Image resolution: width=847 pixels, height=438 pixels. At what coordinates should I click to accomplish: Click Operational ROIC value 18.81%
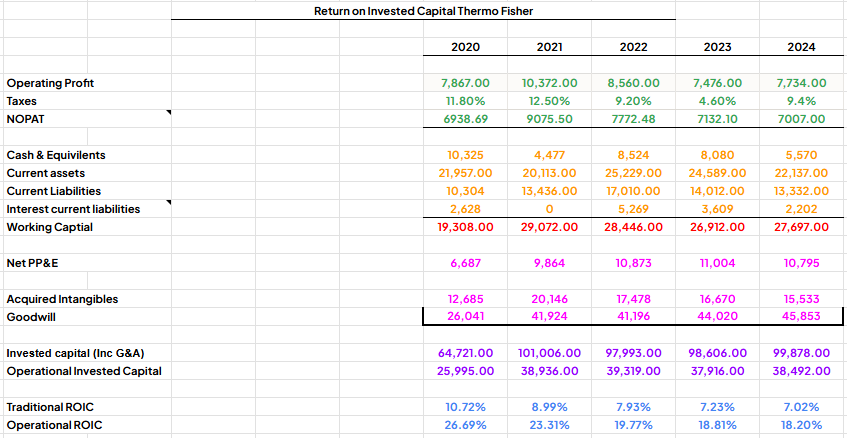[718, 425]
